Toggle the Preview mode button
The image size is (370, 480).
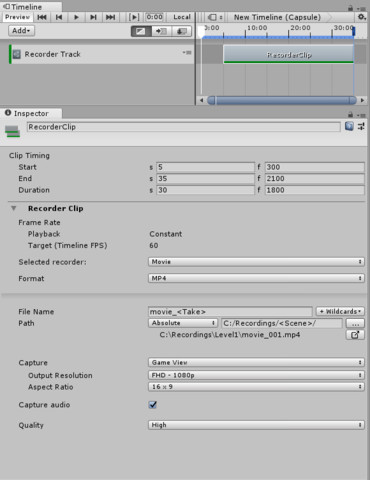(17, 17)
